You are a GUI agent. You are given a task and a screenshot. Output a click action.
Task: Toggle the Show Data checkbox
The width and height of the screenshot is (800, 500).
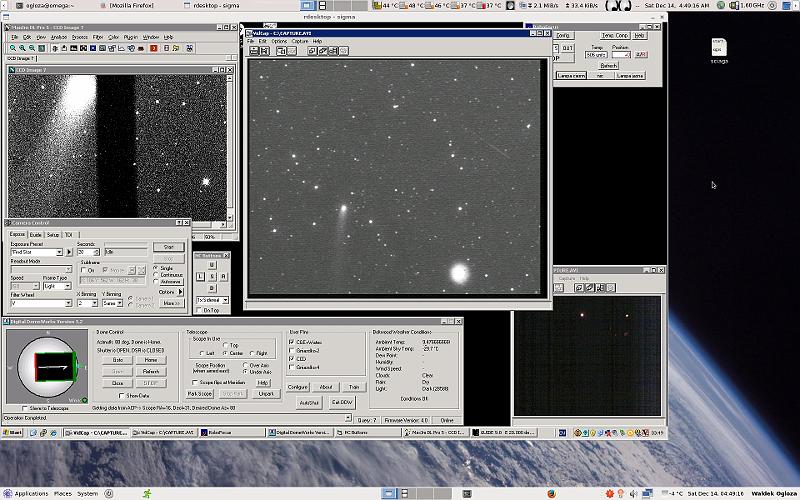click(x=121, y=395)
